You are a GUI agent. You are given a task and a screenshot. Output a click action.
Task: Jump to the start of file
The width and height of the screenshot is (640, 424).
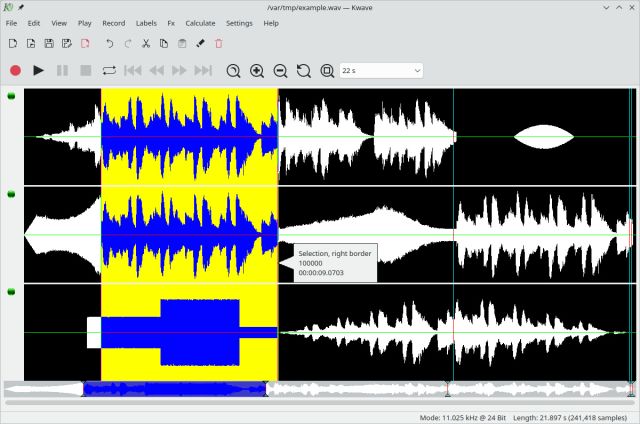[133, 71]
